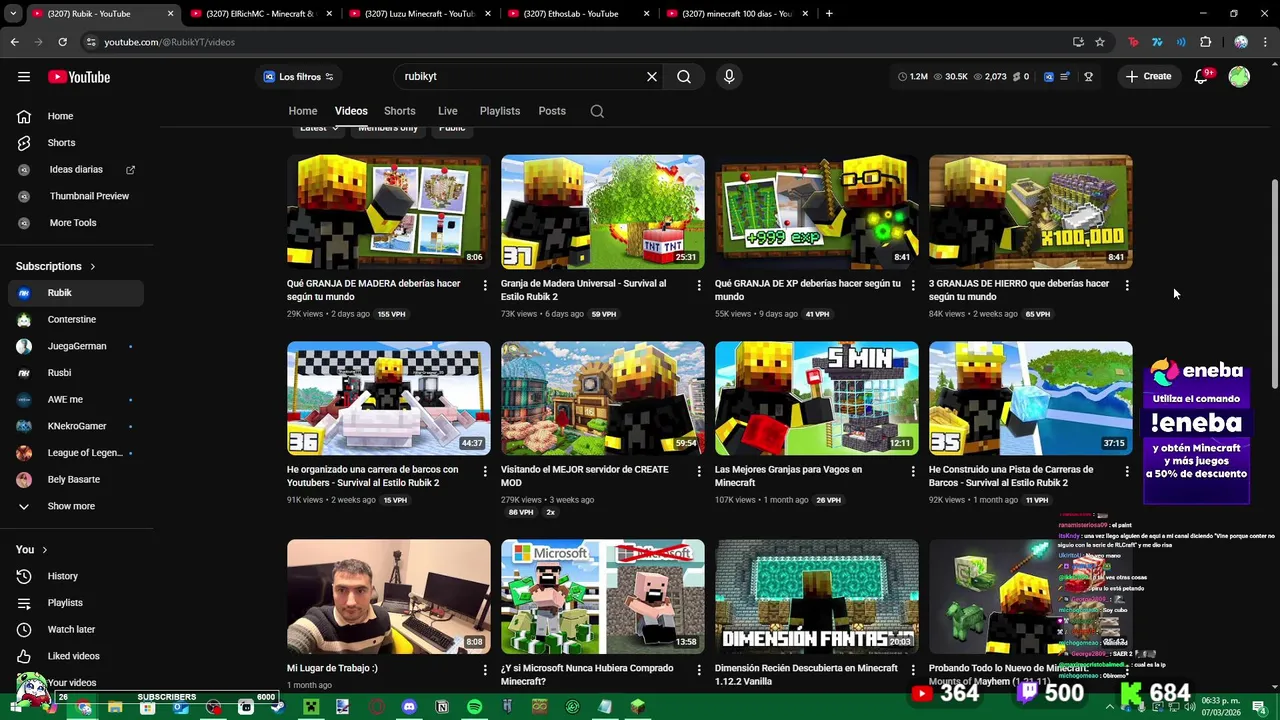Open the browser extensions puzzle icon
This screenshot has height=720, width=1280.
coord(1205,42)
